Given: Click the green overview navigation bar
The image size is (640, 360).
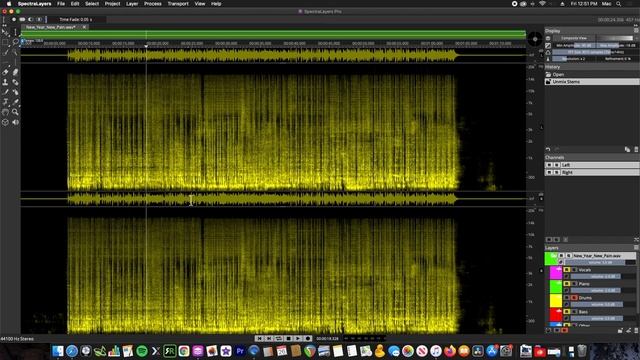Looking at the screenshot, I should (x=273, y=34).
